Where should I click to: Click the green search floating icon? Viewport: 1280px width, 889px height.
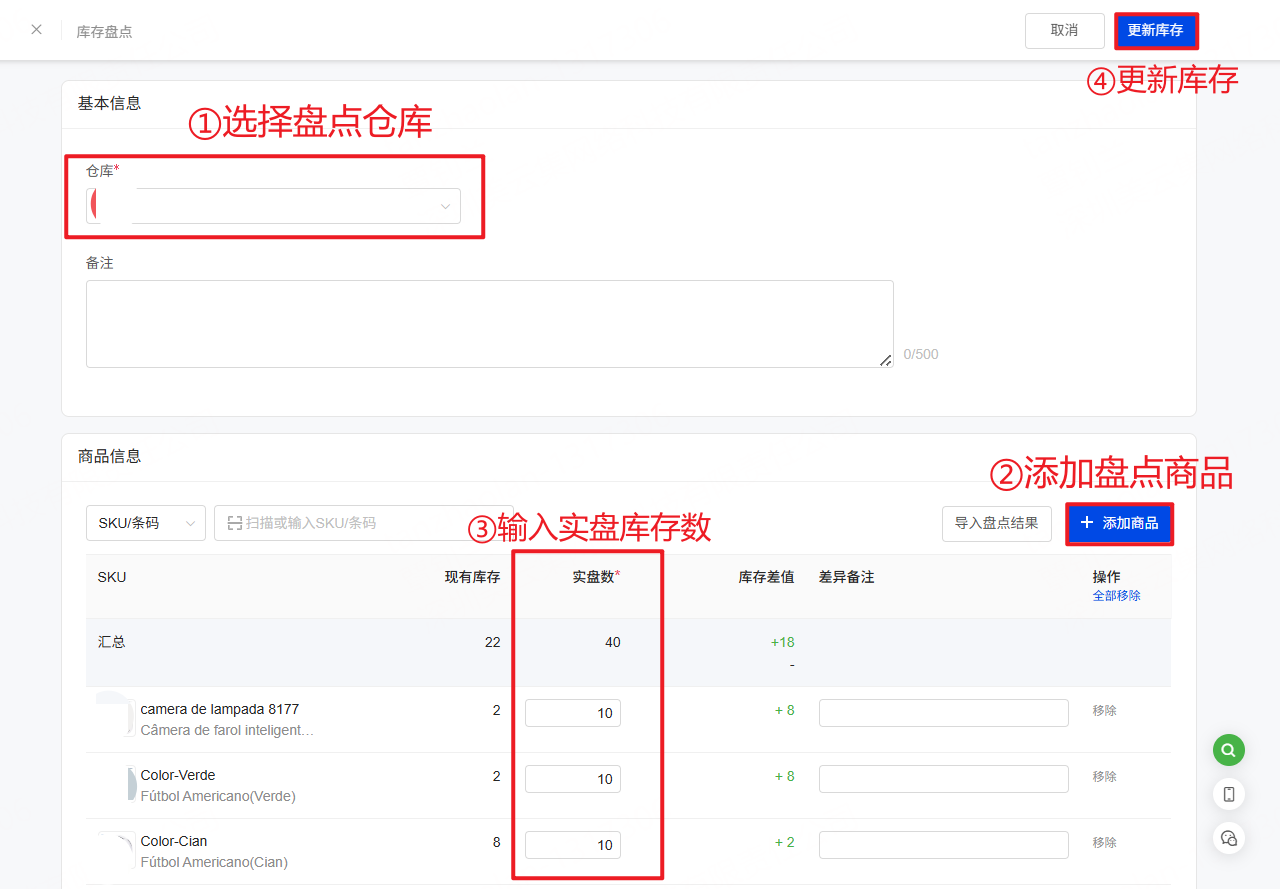(x=1229, y=749)
